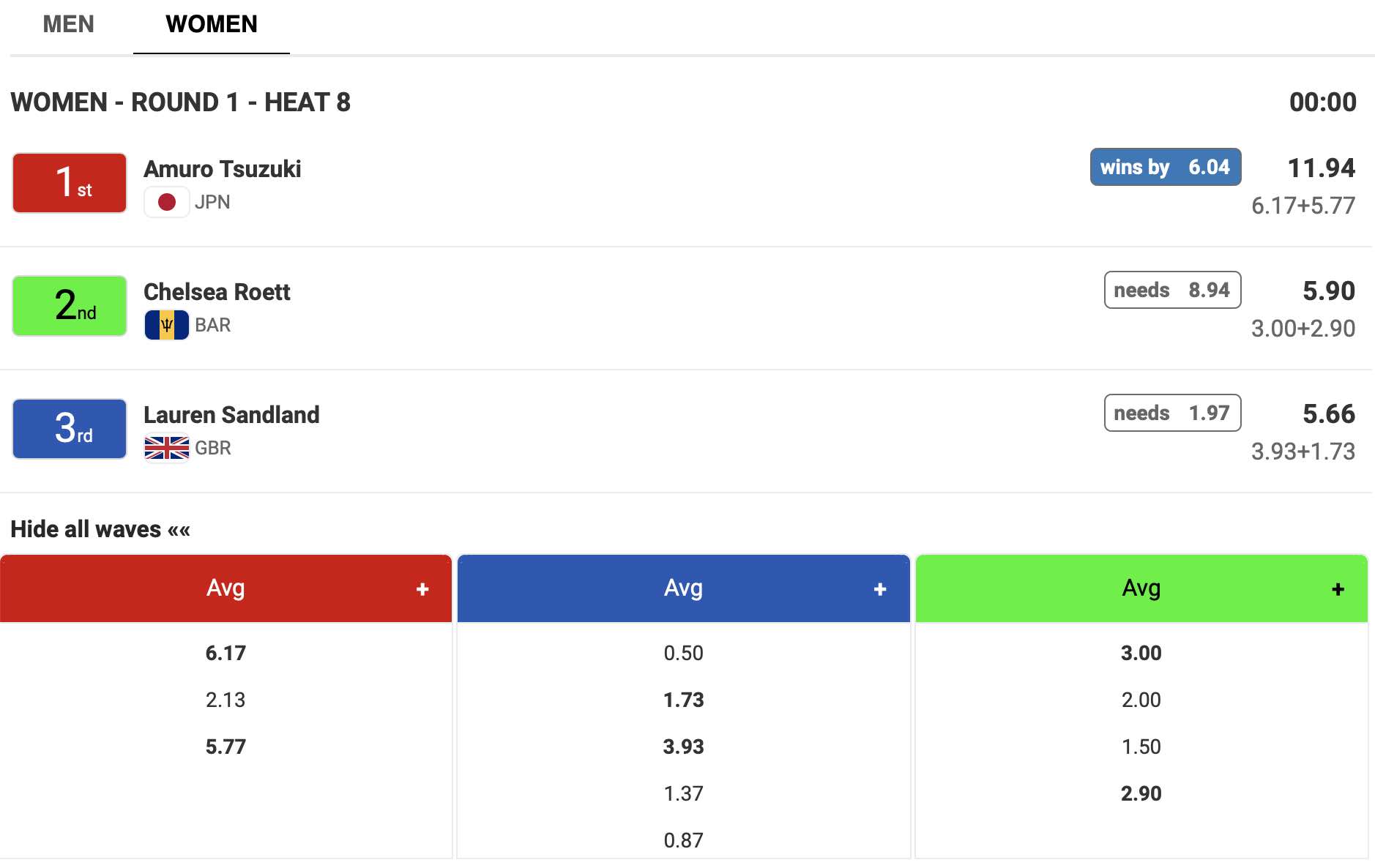Open Lauren Sandland's name link

pyautogui.click(x=231, y=415)
